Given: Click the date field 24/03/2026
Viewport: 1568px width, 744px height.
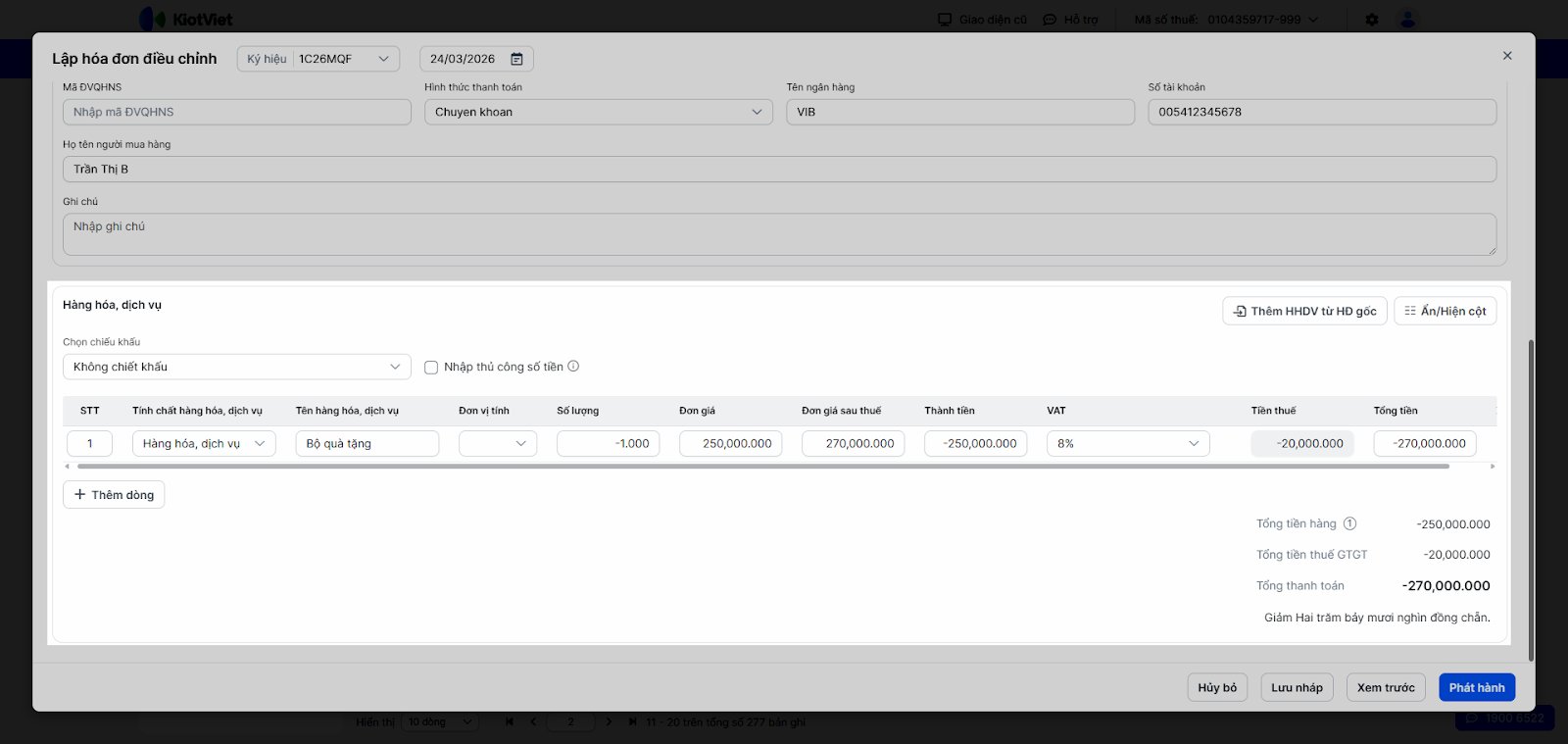Looking at the screenshot, I should [x=476, y=59].
